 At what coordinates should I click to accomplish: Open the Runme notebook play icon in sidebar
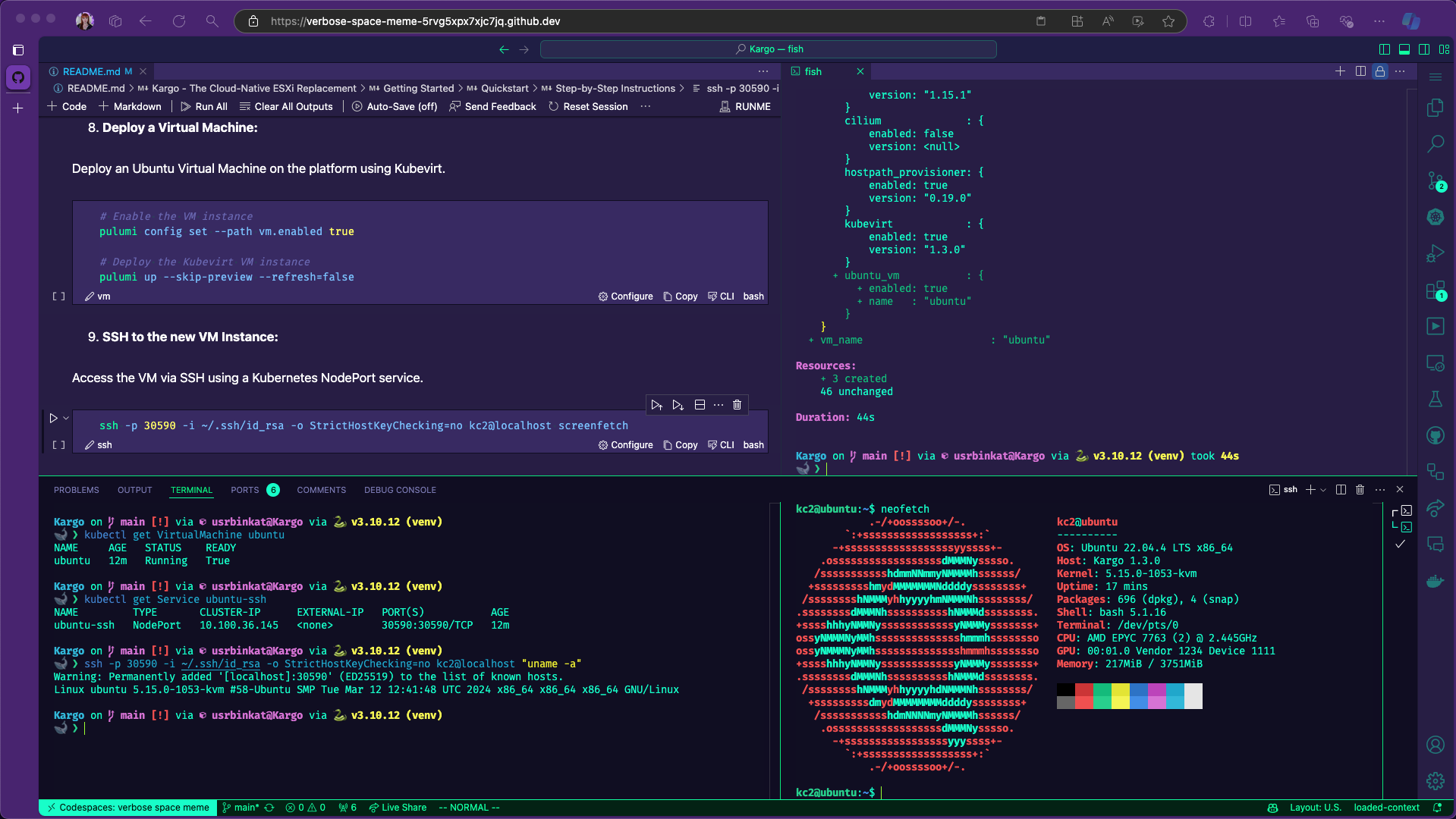click(x=1435, y=326)
